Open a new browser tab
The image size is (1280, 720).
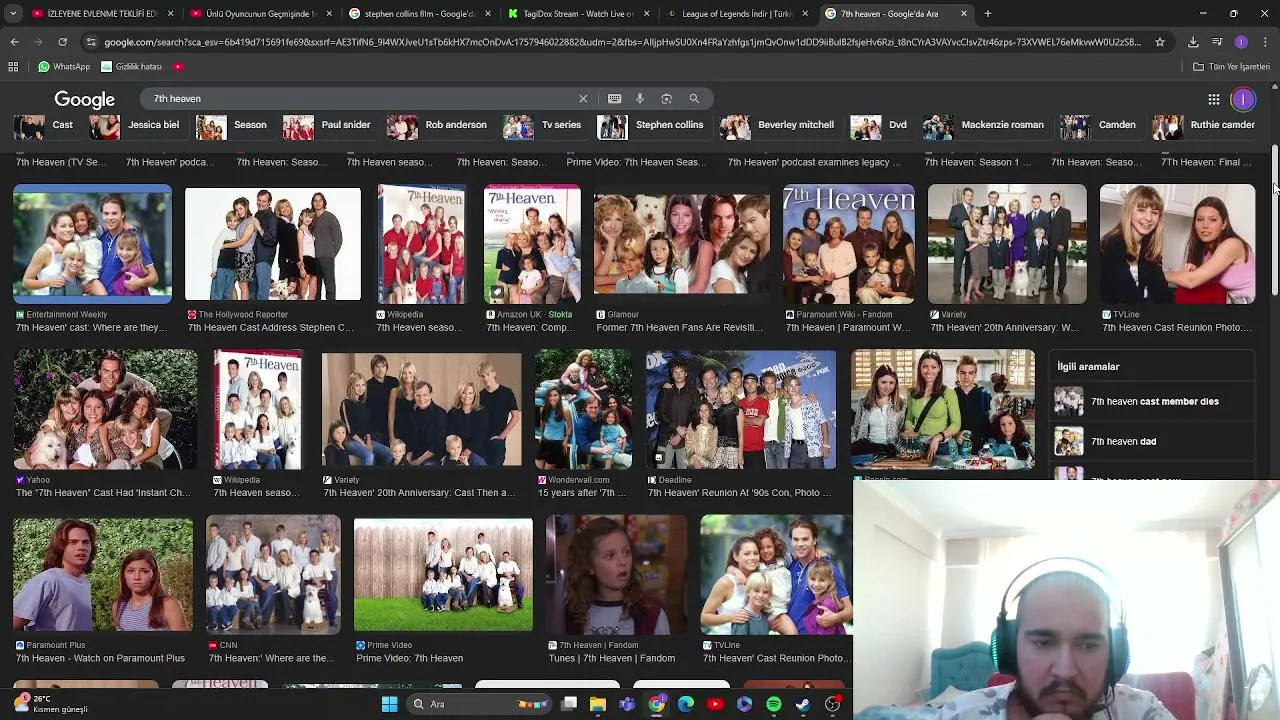click(x=987, y=14)
